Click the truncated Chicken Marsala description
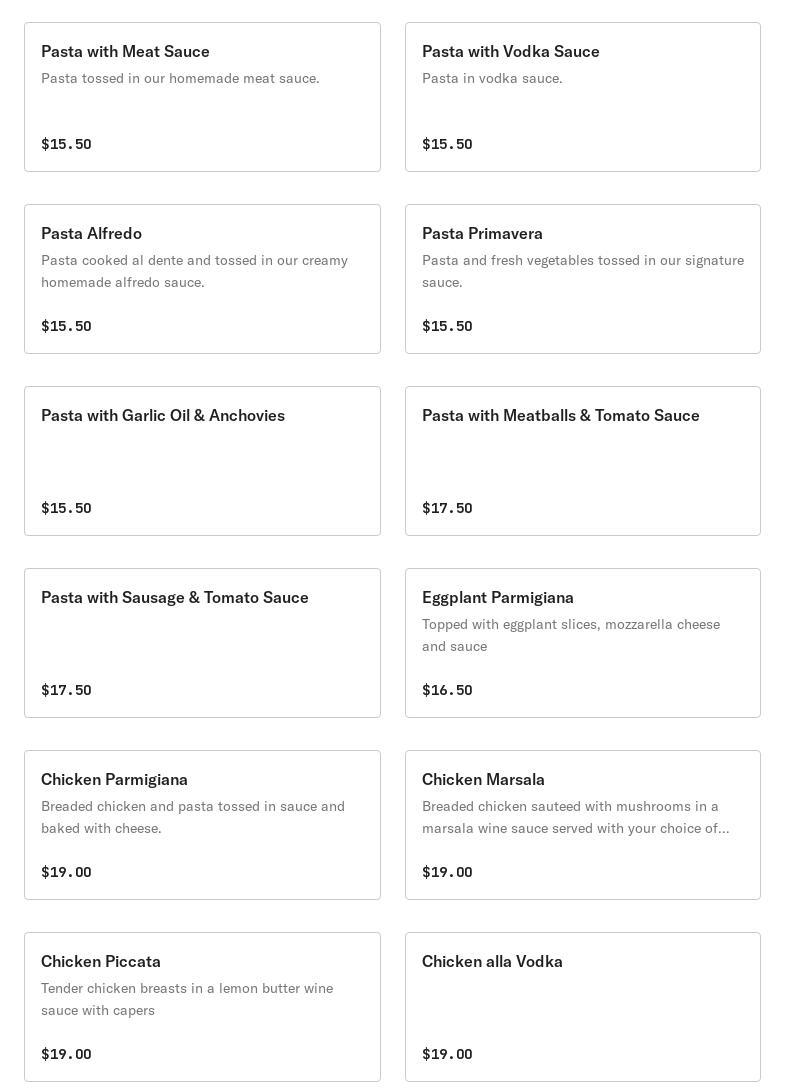Viewport: 785px width, 1088px height. 575,817
